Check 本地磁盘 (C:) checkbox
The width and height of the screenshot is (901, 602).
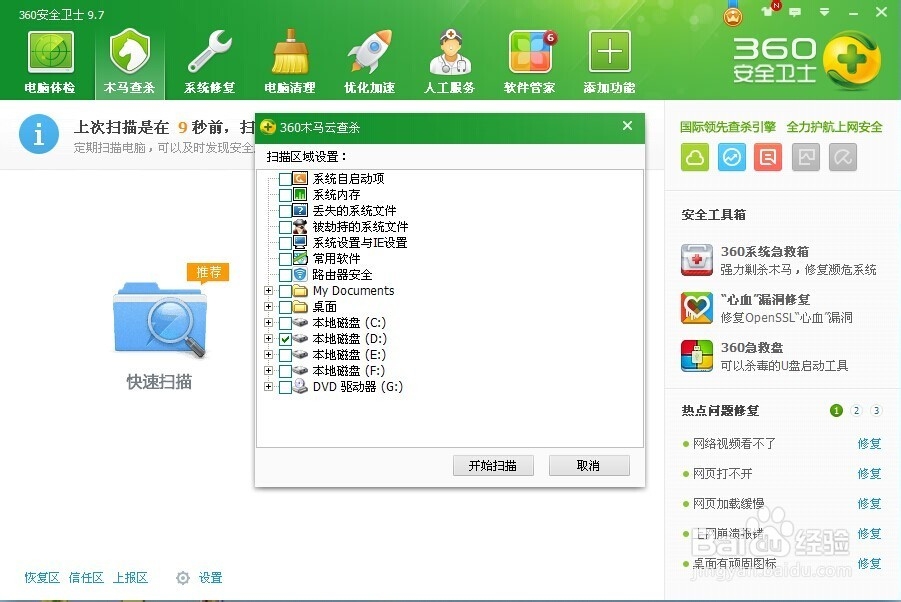285,323
